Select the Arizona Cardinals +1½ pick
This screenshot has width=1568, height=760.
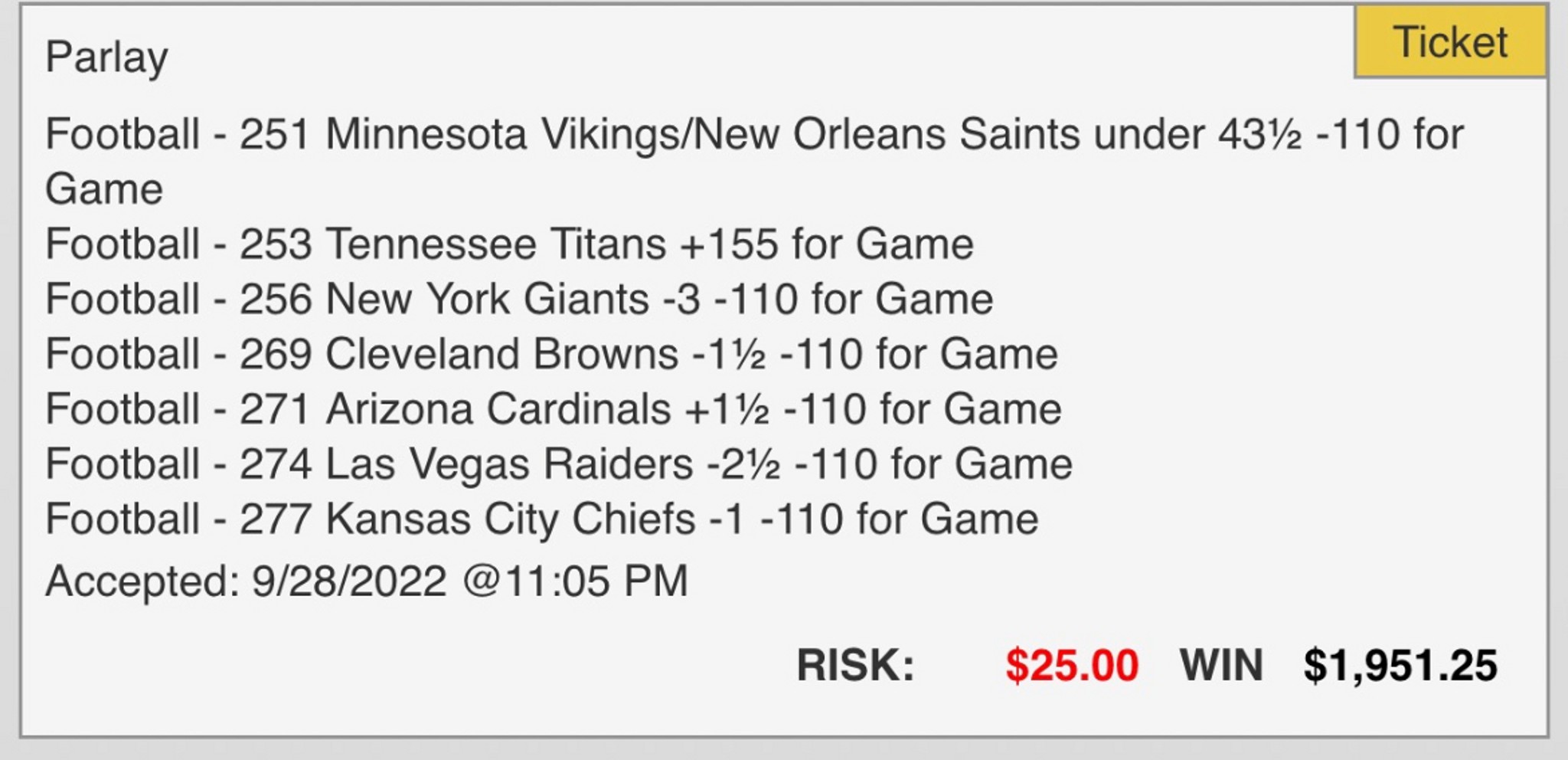tap(554, 410)
